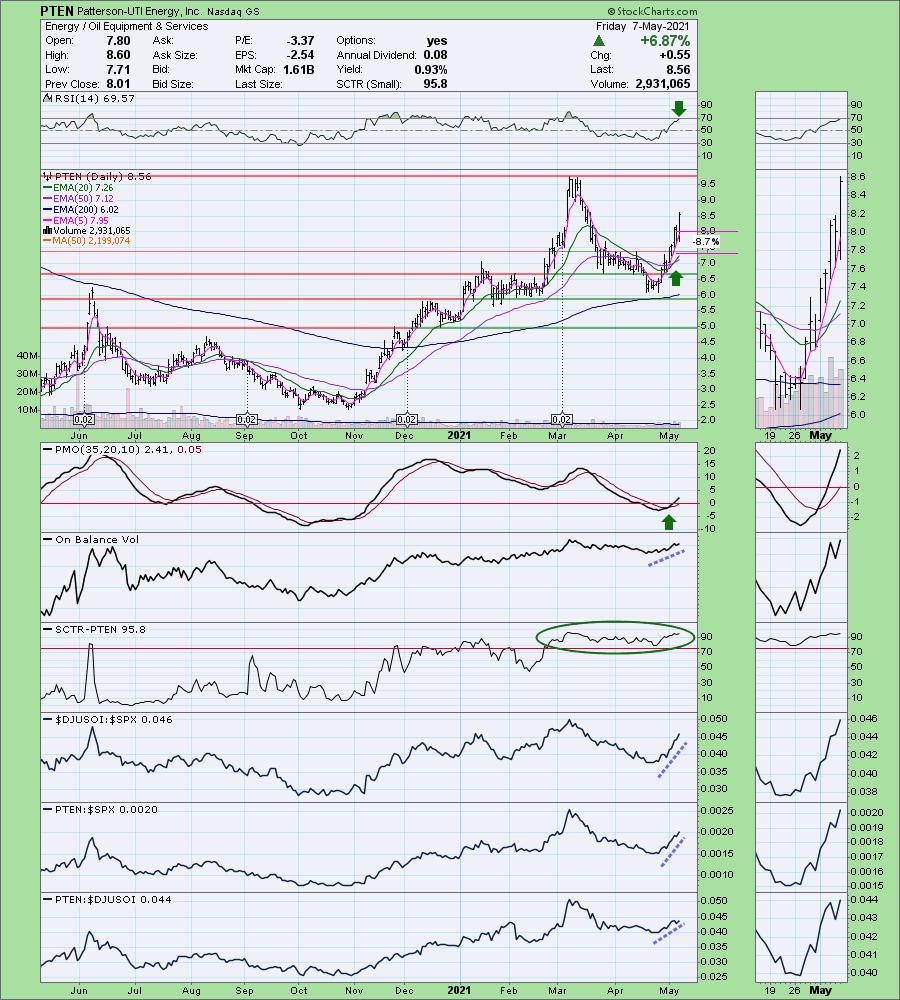This screenshot has width=900, height=1000.
Task: Click the 0.02 dividend marker under September
Action: (247, 420)
